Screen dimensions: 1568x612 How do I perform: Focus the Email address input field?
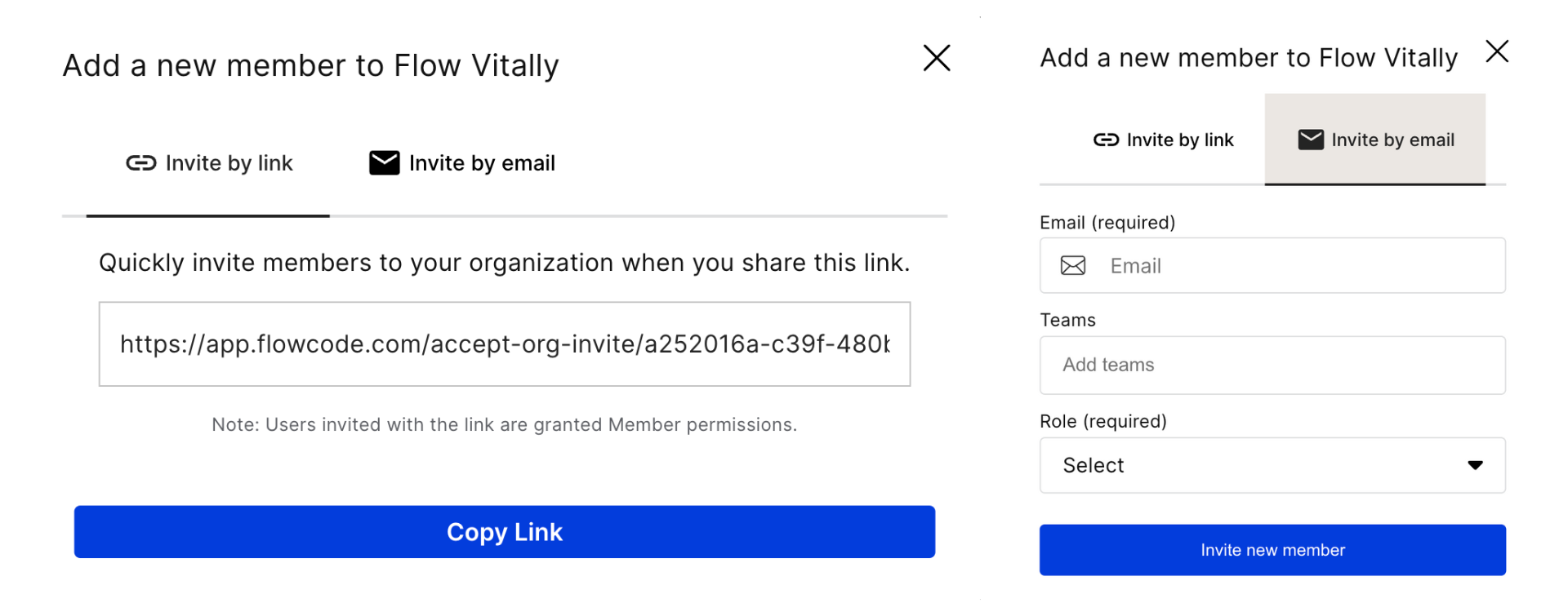(1272, 265)
